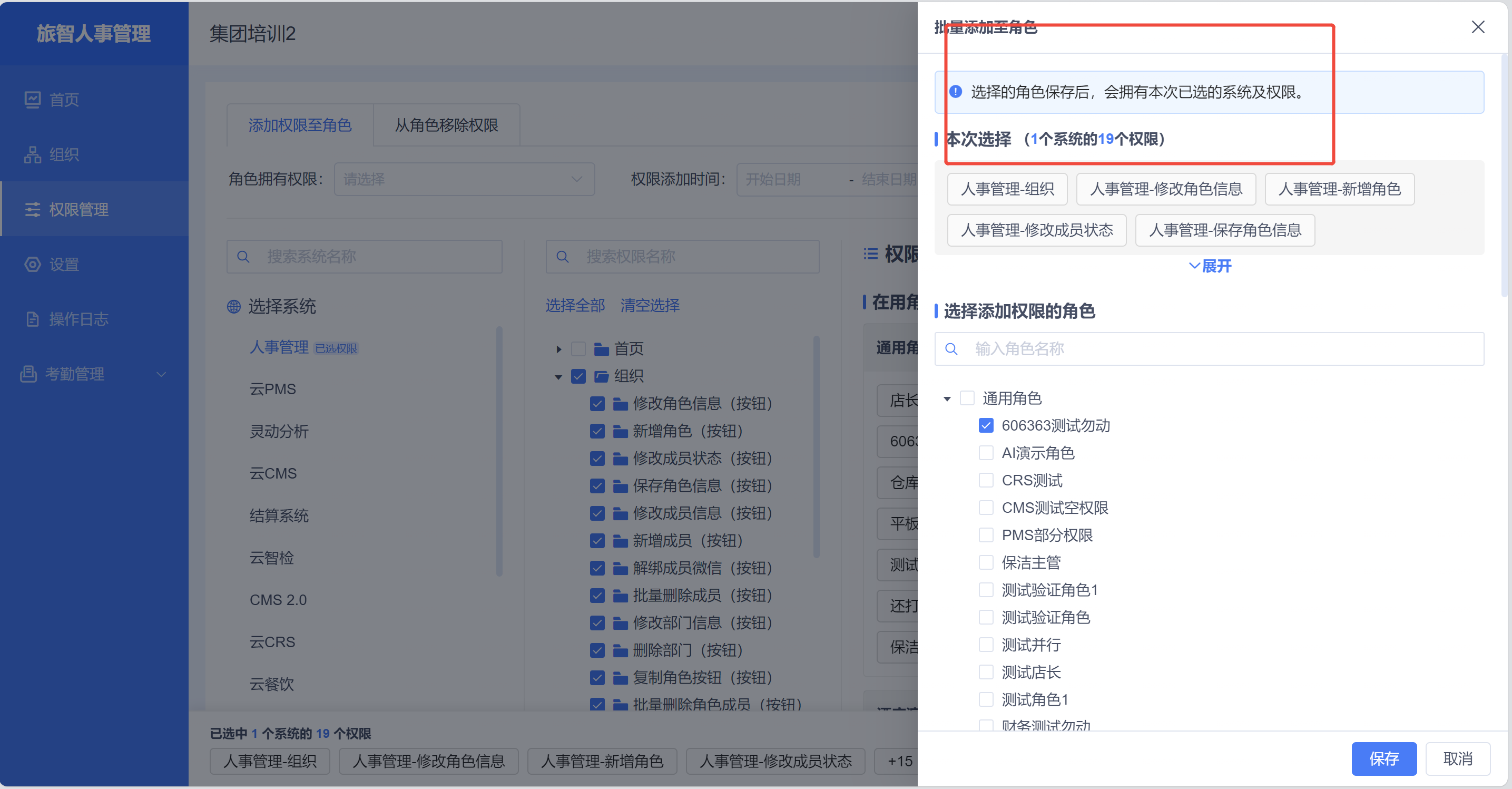Image resolution: width=1512 pixels, height=789 pixels.
Task: Switch to 从角色移除权限 tab
Action: 446,125
